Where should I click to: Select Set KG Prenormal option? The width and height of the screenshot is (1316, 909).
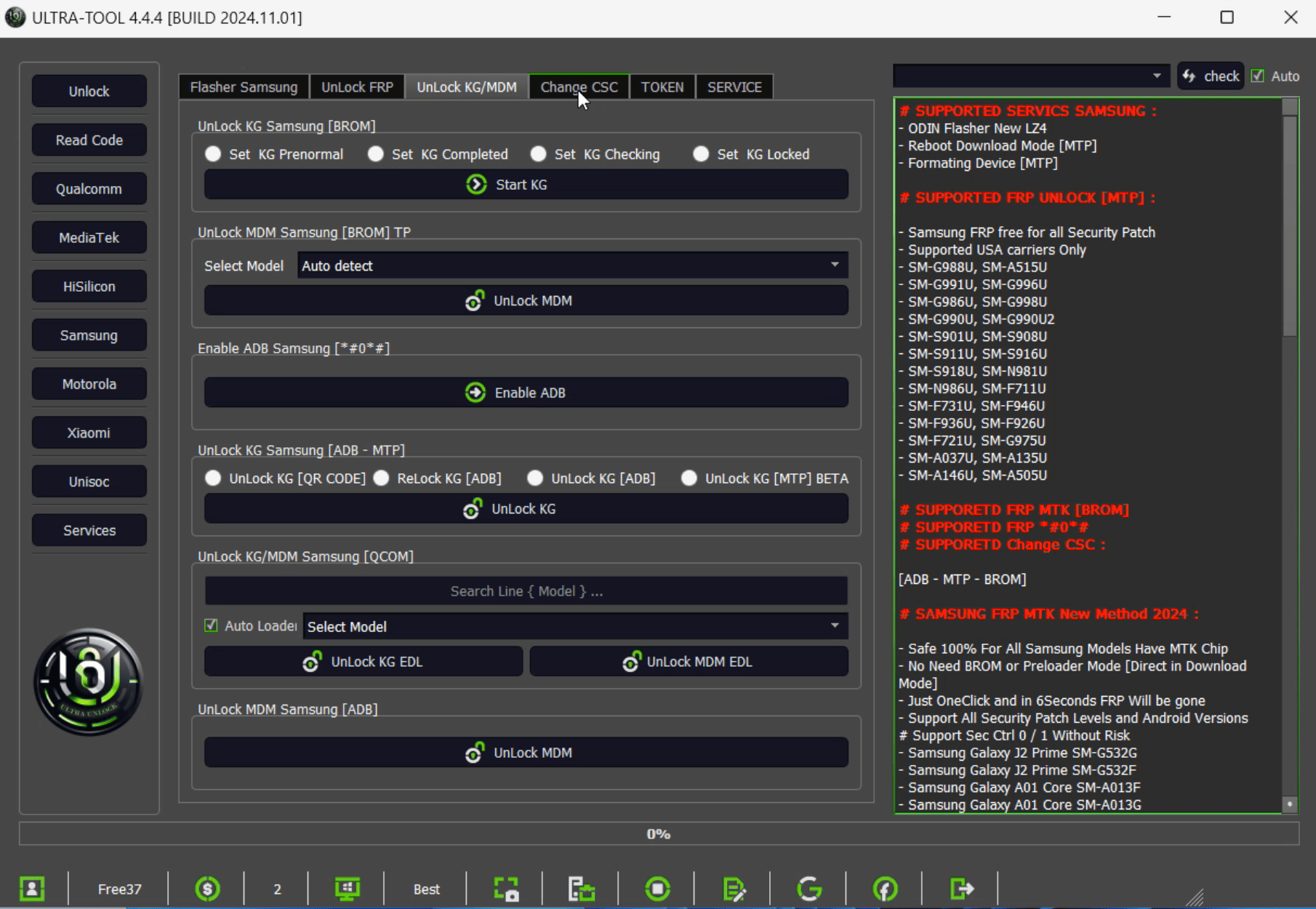pos(213,154)
